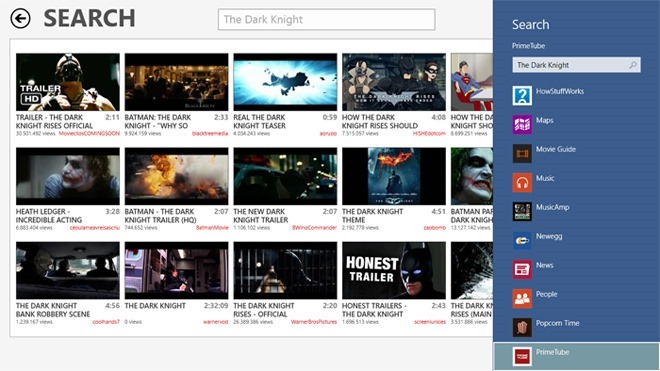Image resolution: width=660 pixels, height=371 pixels.
Task: Click the screenjunkies uploader link
Action: point(430,322)
